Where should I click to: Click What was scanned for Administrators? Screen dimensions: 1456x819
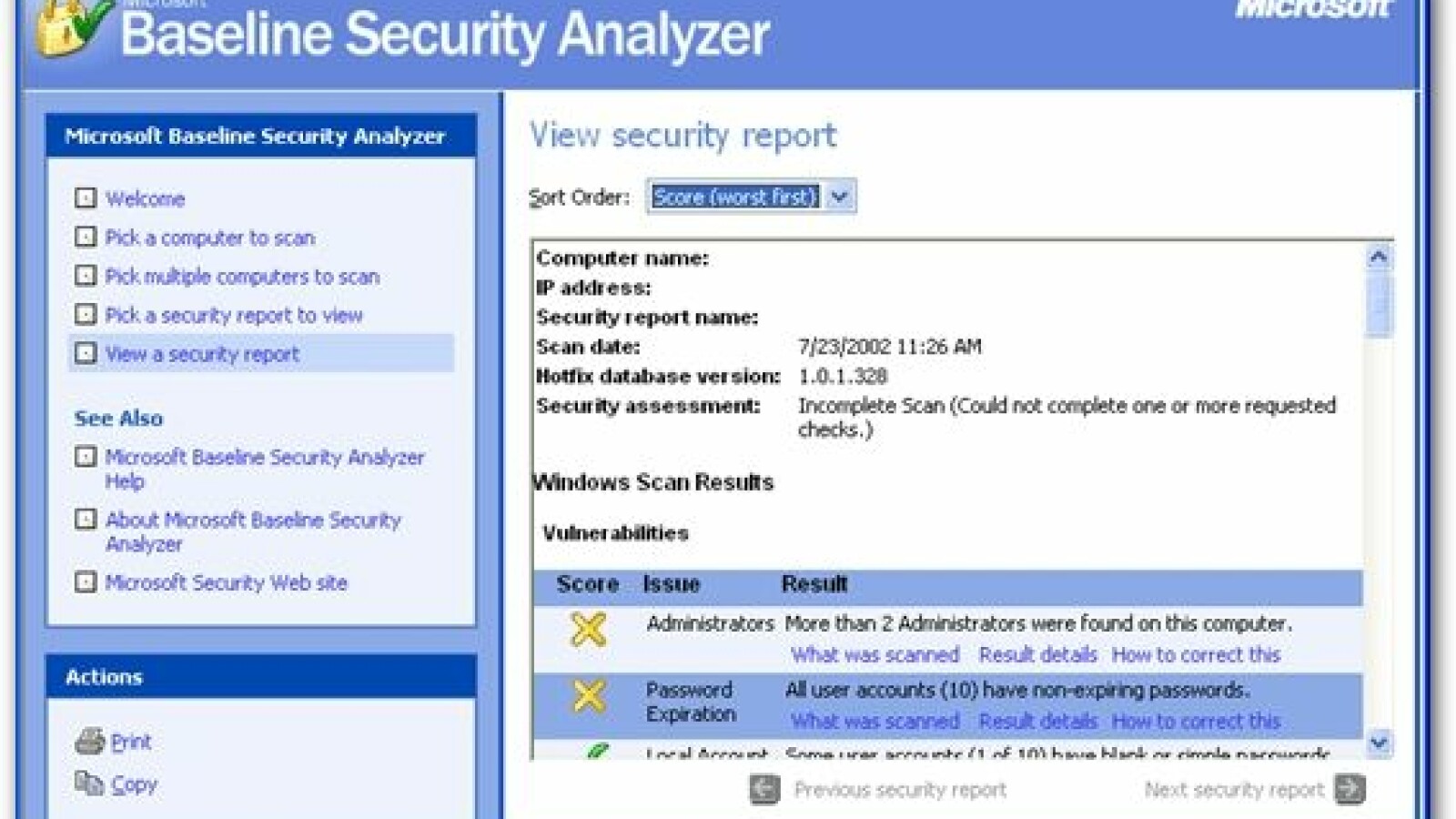click(x=875, y=654)
